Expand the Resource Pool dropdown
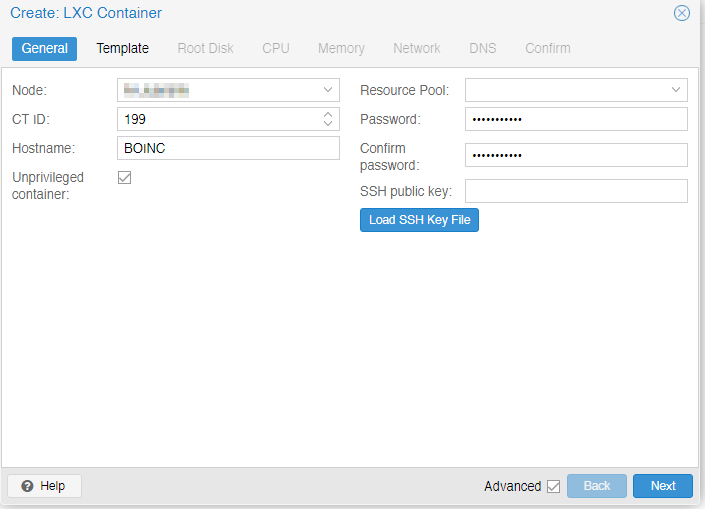The image size is (705, 509). (x=676, y=90)
